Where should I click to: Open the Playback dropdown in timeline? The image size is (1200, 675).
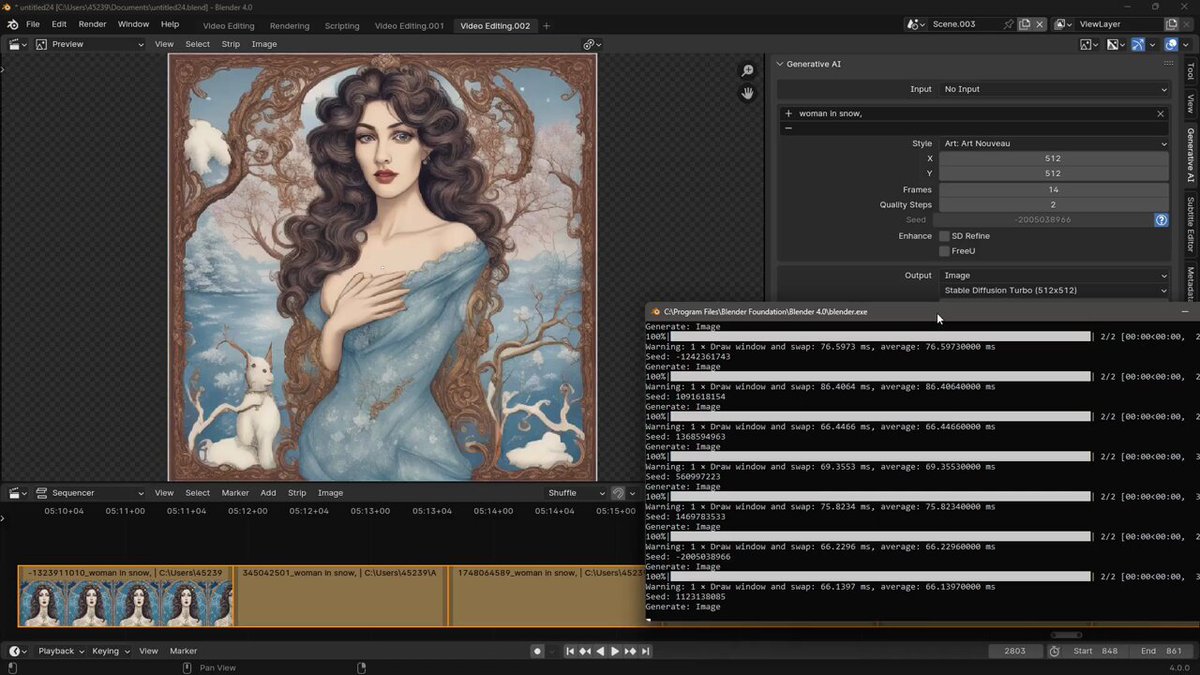pos(60,651)
